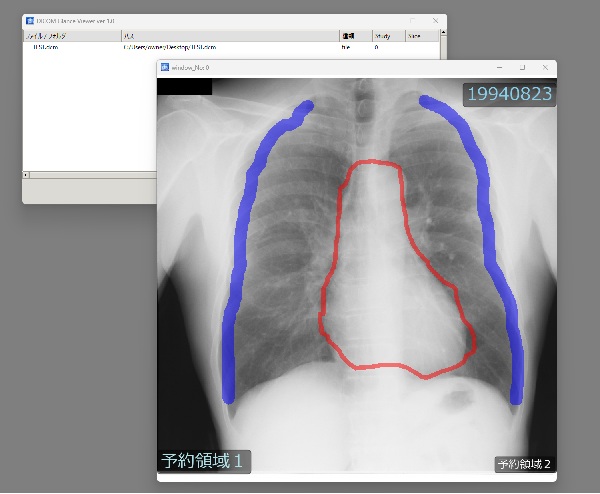Minimize the image viewer window
The image size is (600, 494).
tap(497, 67)
